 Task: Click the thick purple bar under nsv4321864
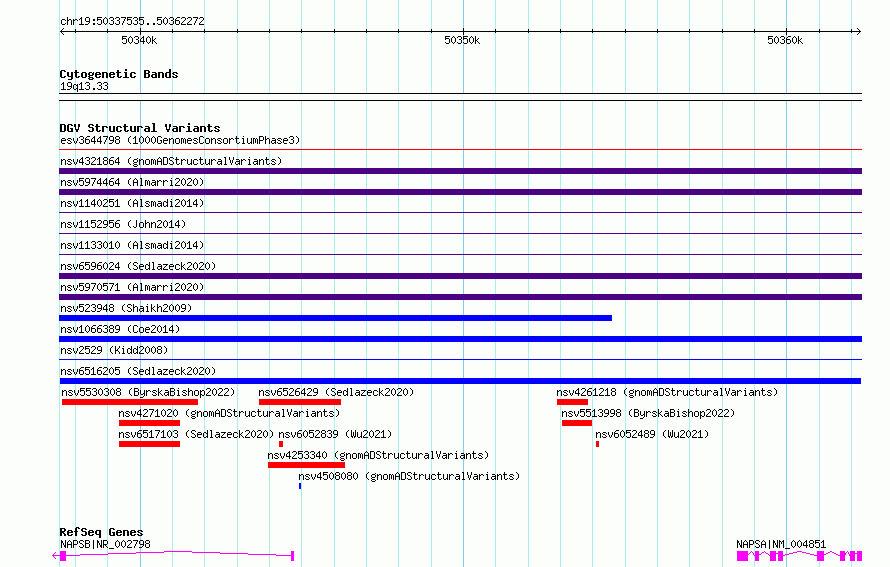point(460,171)
